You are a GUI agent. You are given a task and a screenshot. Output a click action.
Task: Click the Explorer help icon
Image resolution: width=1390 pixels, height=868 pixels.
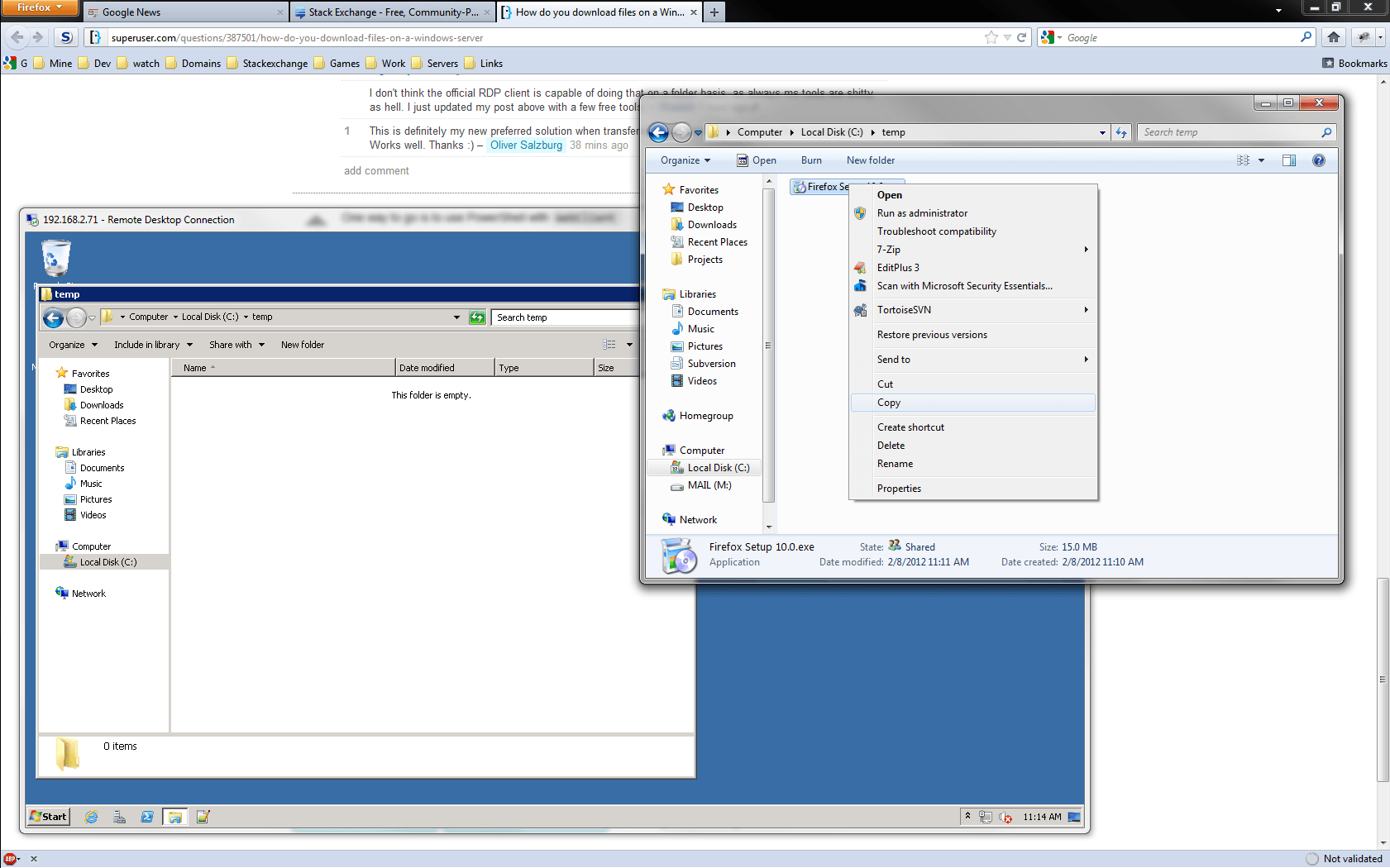pyautogui.click(x=1319, y=160)
